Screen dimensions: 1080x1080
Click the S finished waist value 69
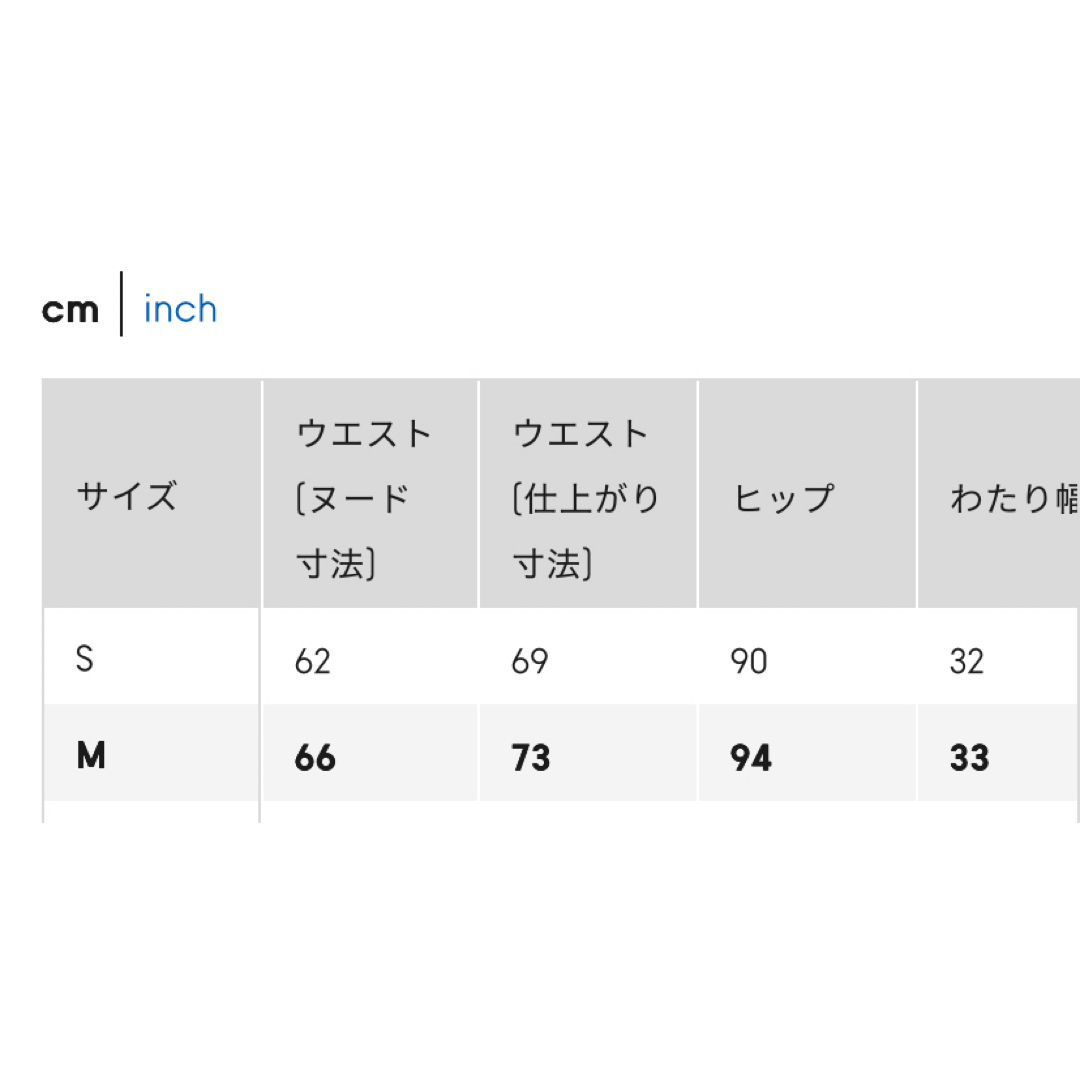(x=530, y=661)
